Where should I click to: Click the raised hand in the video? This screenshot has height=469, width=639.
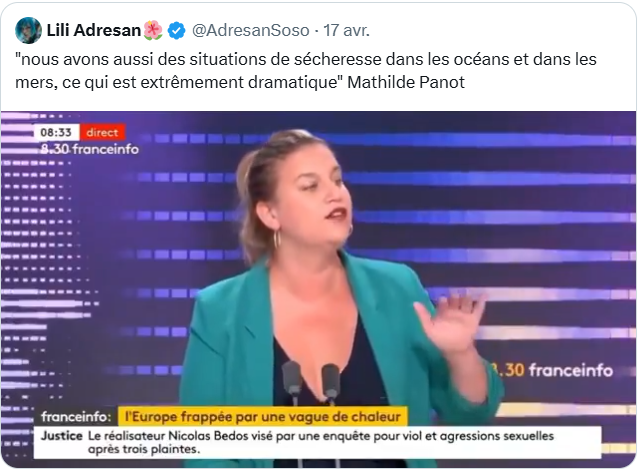pyautogui.click(x=450, y=322)
